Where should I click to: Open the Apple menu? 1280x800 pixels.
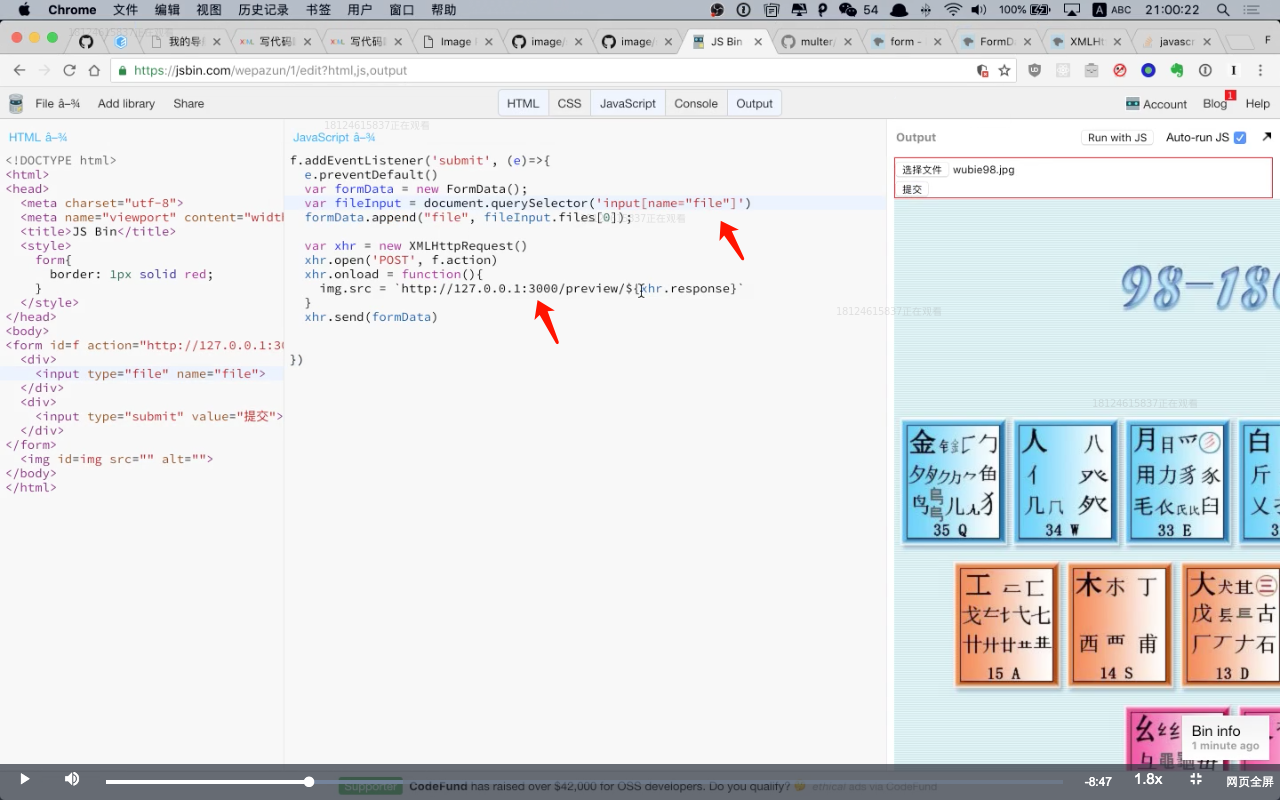(23, 10)
